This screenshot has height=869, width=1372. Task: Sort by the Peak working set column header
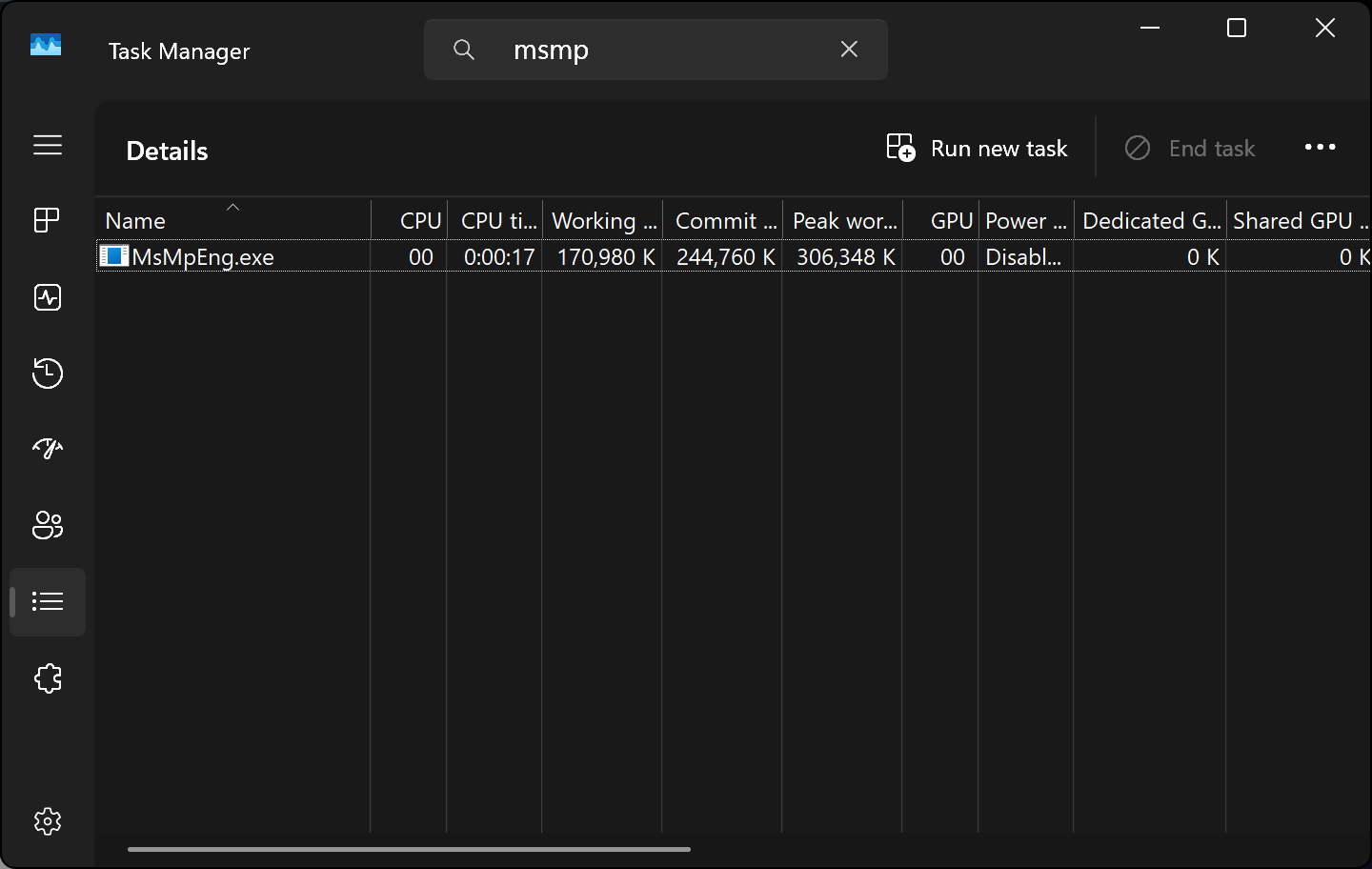[x=843, y=220]
